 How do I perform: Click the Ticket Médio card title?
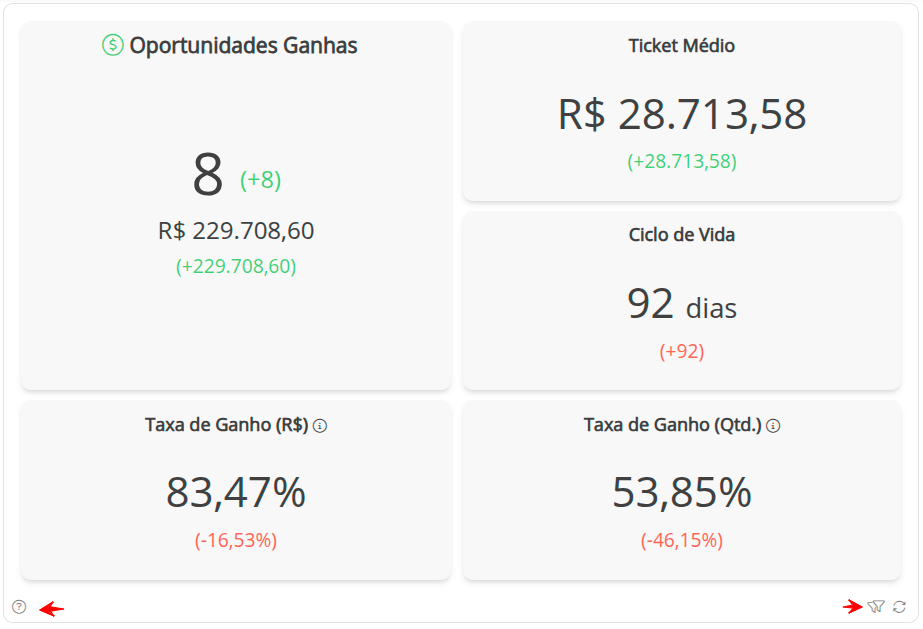[x=682, y=46]
